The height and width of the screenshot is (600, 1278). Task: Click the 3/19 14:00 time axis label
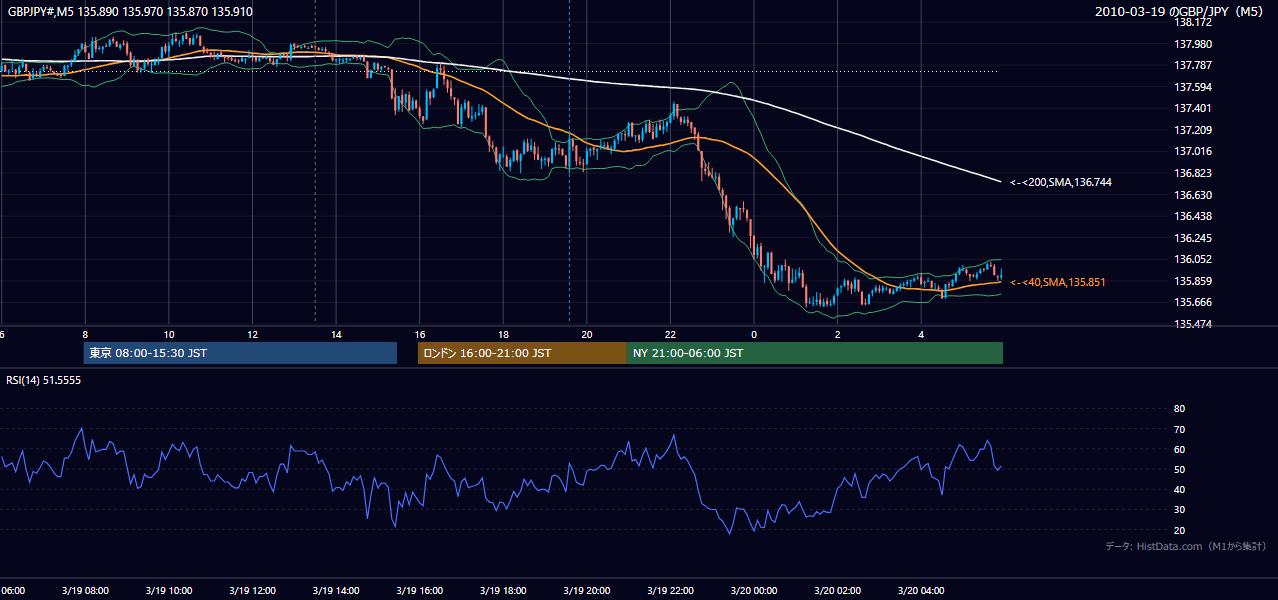point(335,591)
